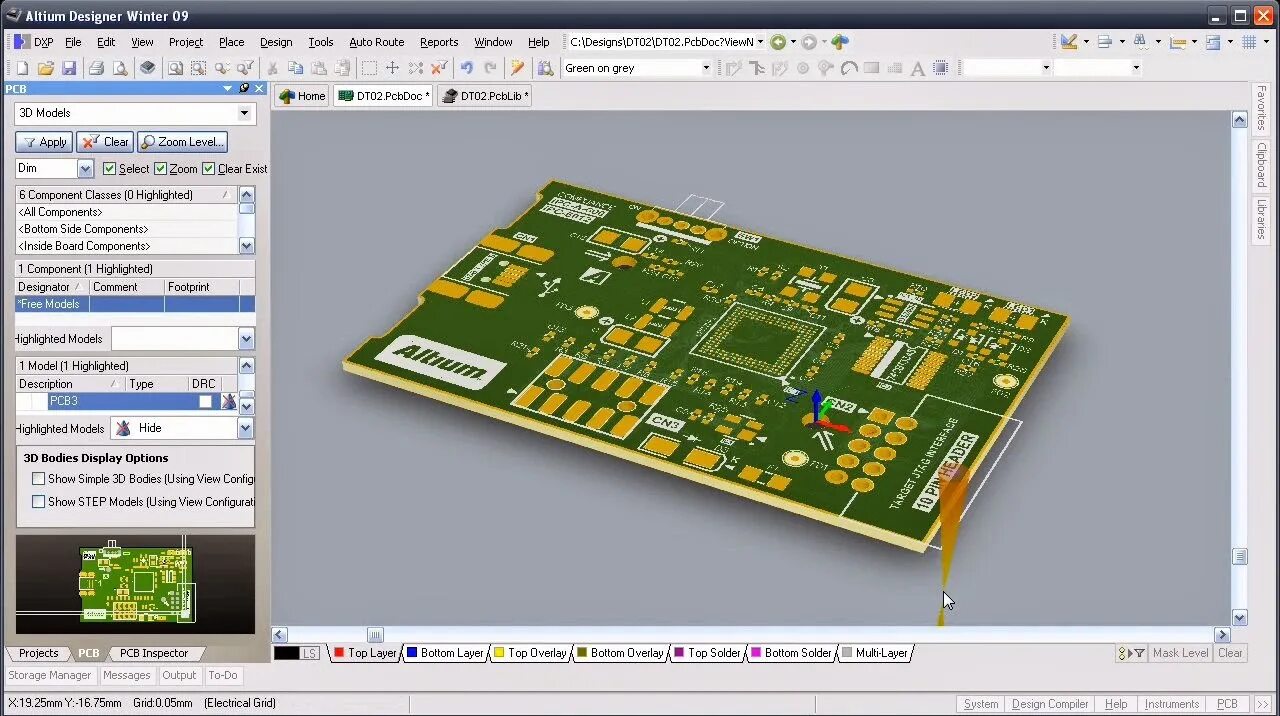This screenshot has width=1280, height=716.
Task: Open the Reports menu
Action: pyautogui.click(x=439, y=42)
